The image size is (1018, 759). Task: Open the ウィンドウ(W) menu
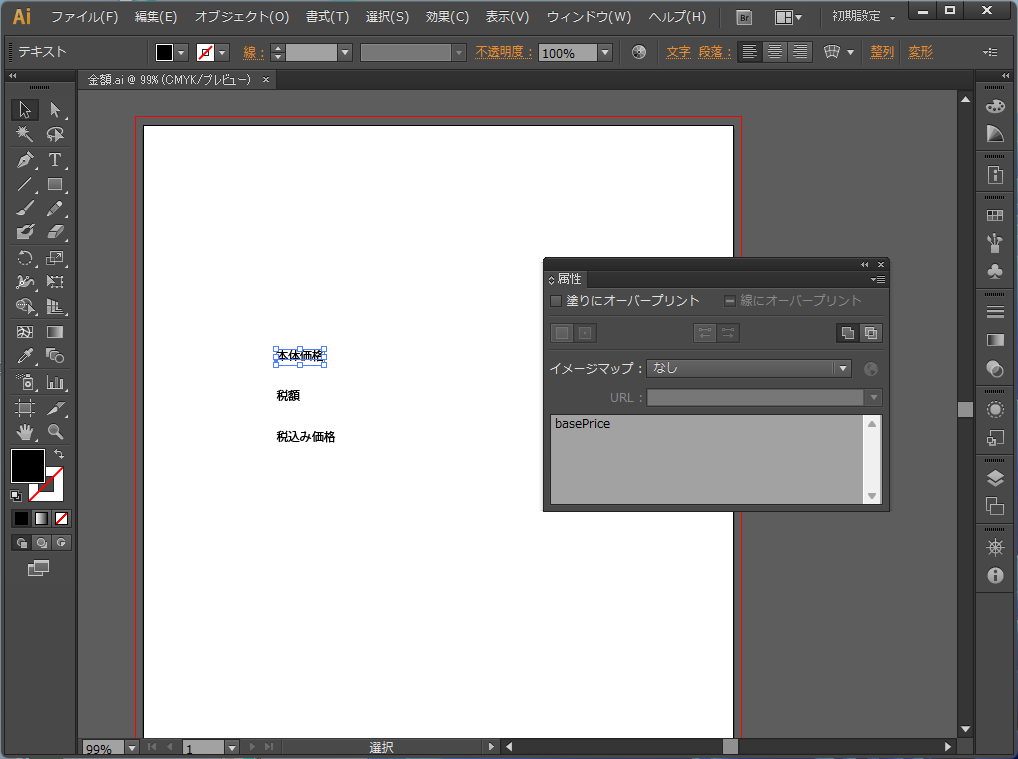(x=588, y=17)
